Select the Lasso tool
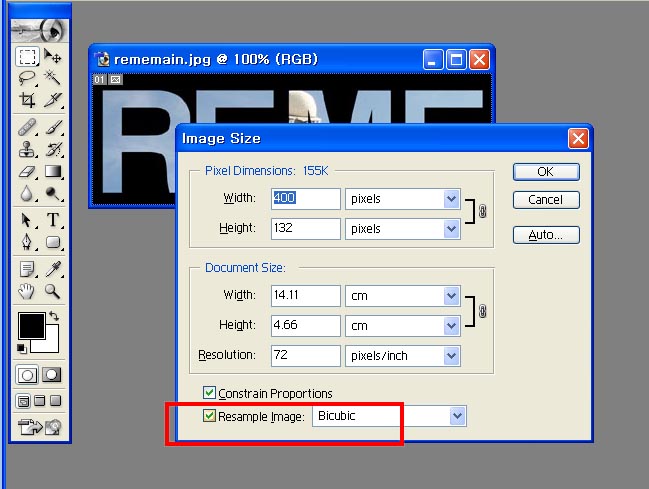This screenshot has width=649, height=489. coord(27,78)
